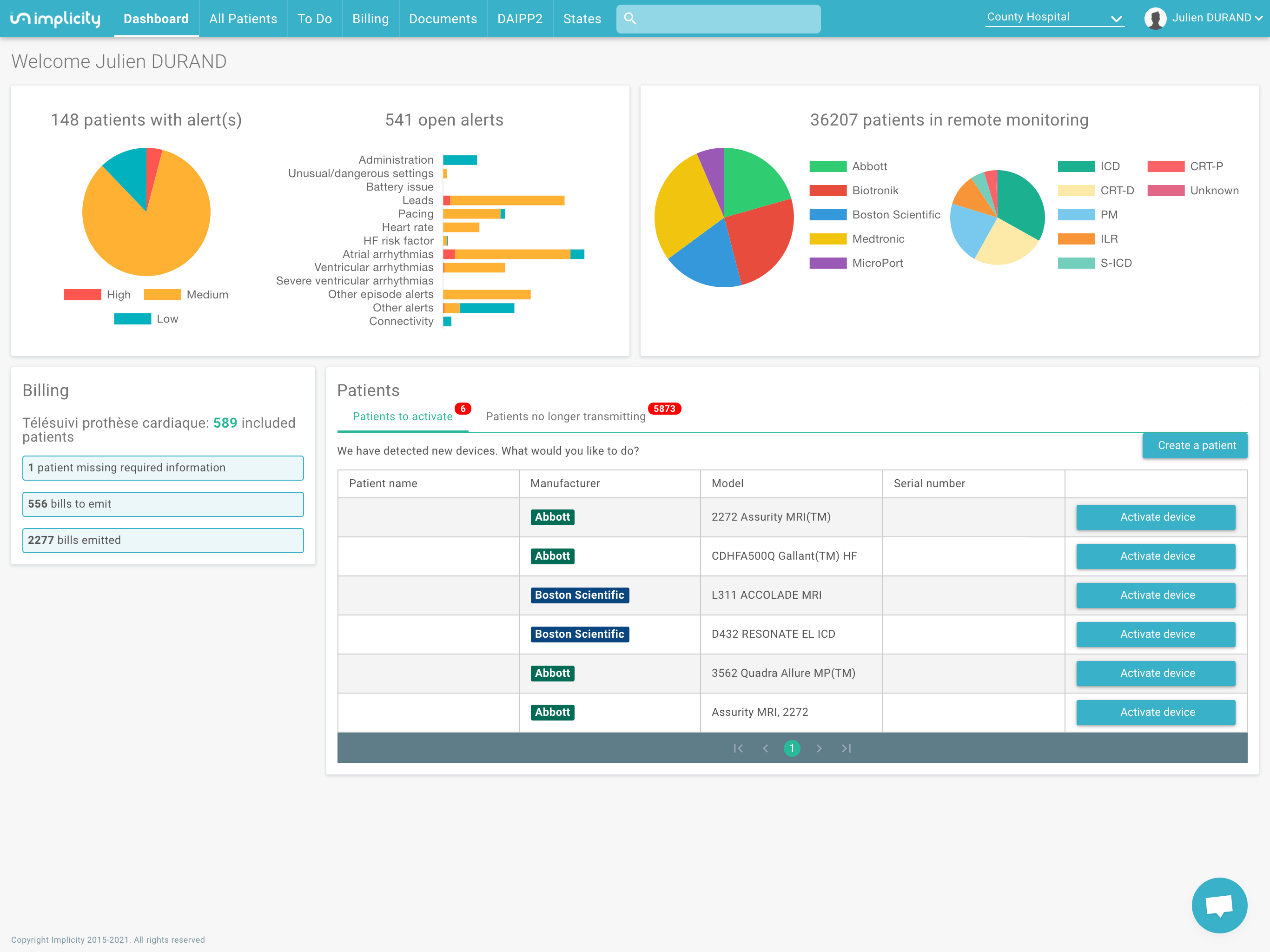The height and width of the screenshot is (952, 1270).
Task: Open the Documents tab
Action: pos(443,19)
